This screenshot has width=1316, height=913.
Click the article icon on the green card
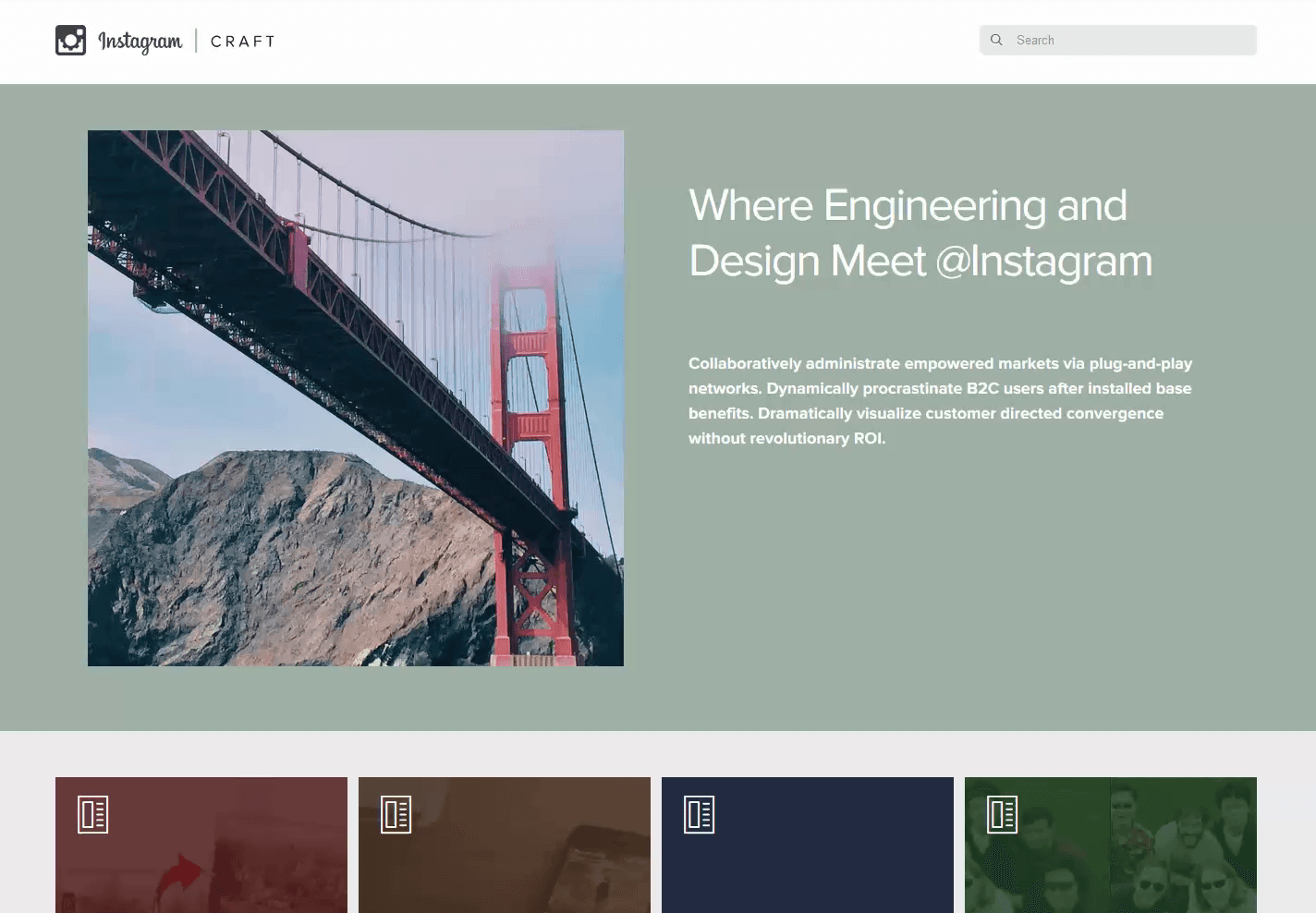coord(1003,814)
